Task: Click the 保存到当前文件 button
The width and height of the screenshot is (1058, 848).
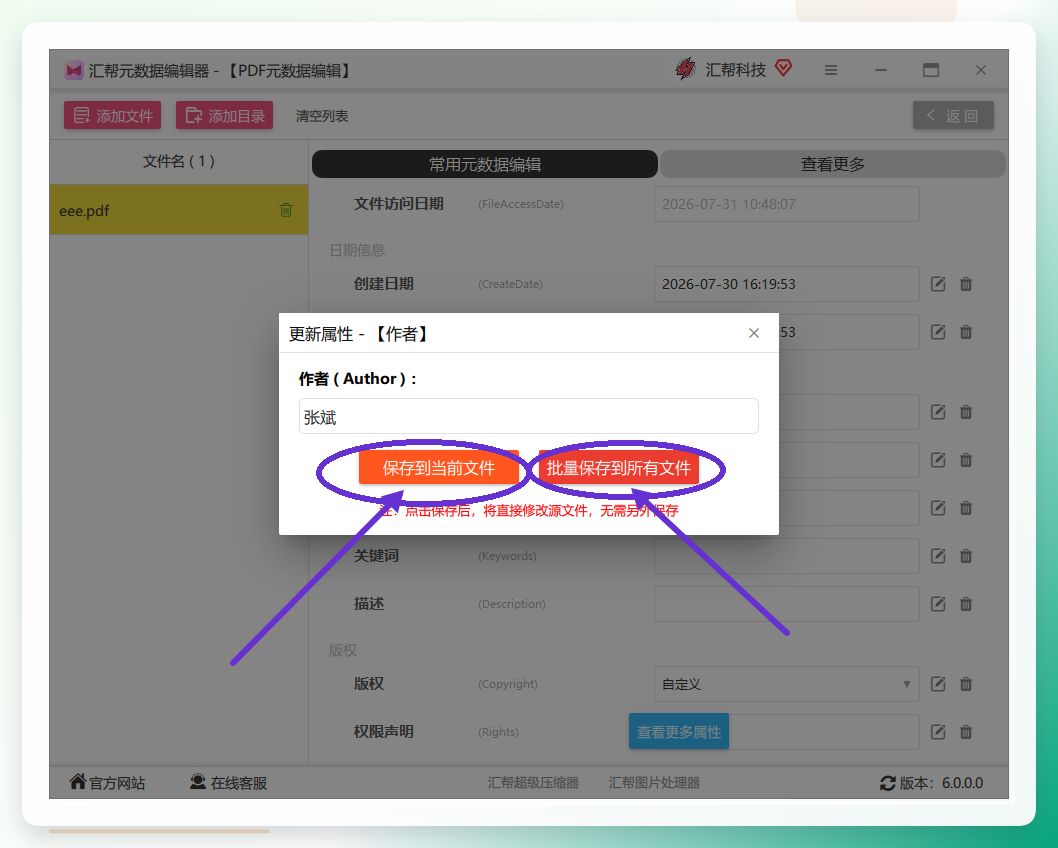Action: (x=439, y=468)
